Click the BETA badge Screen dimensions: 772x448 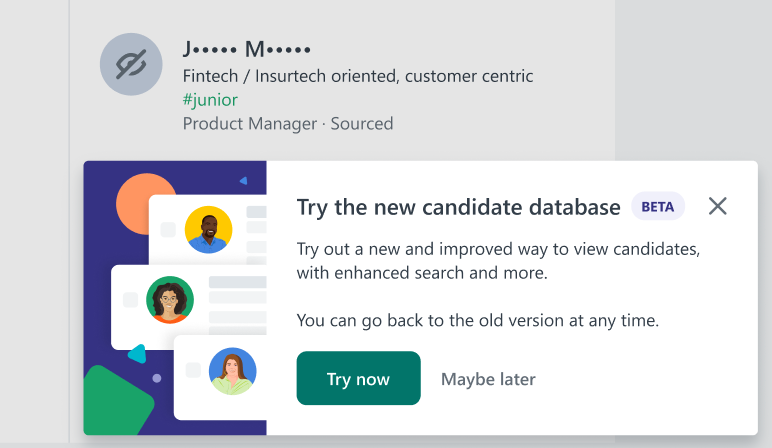click(x=658, y=206)
